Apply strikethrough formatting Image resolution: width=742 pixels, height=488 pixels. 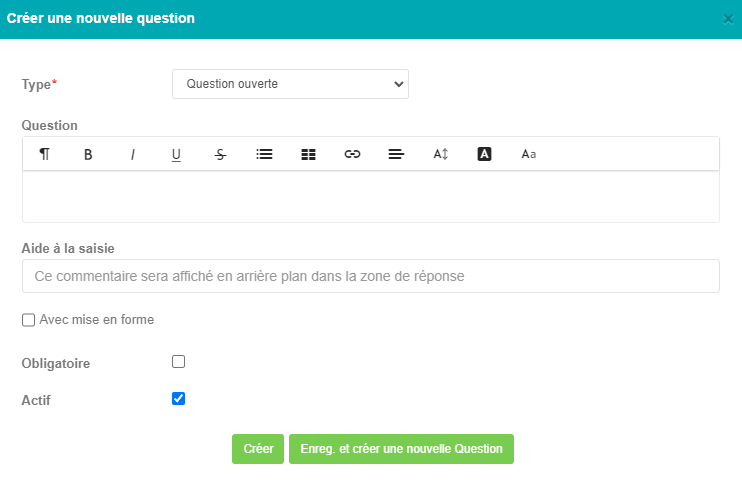[220, 154]
